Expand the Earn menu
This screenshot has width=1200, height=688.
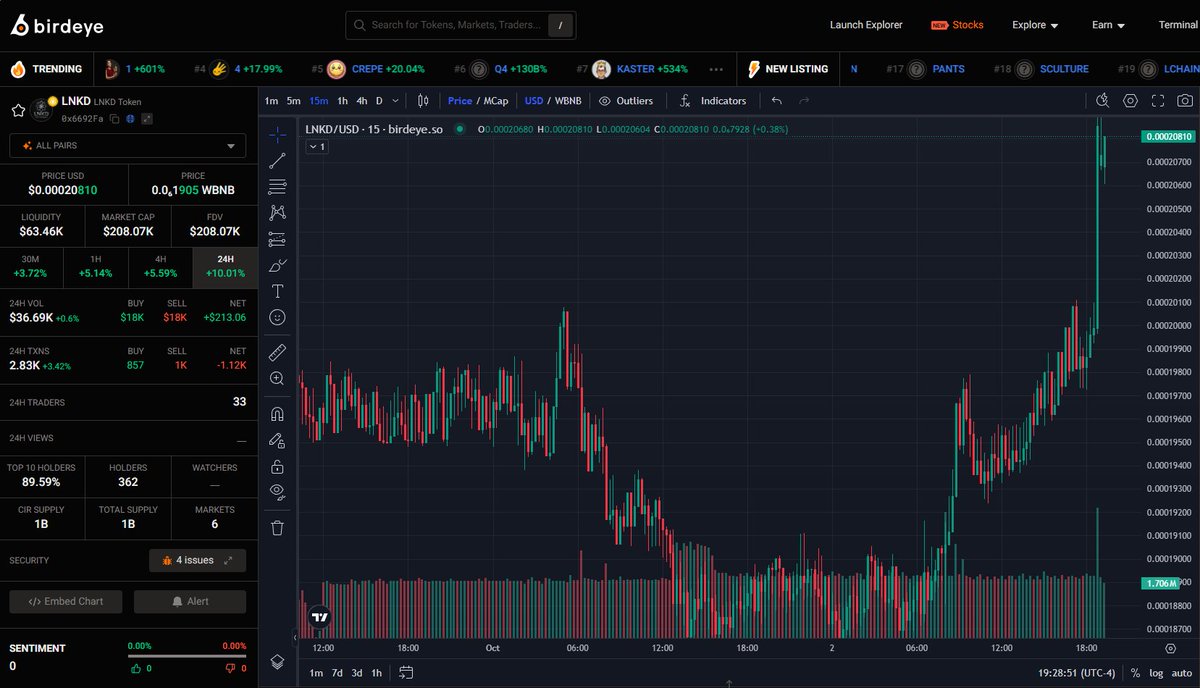(x=1108, y=25)
